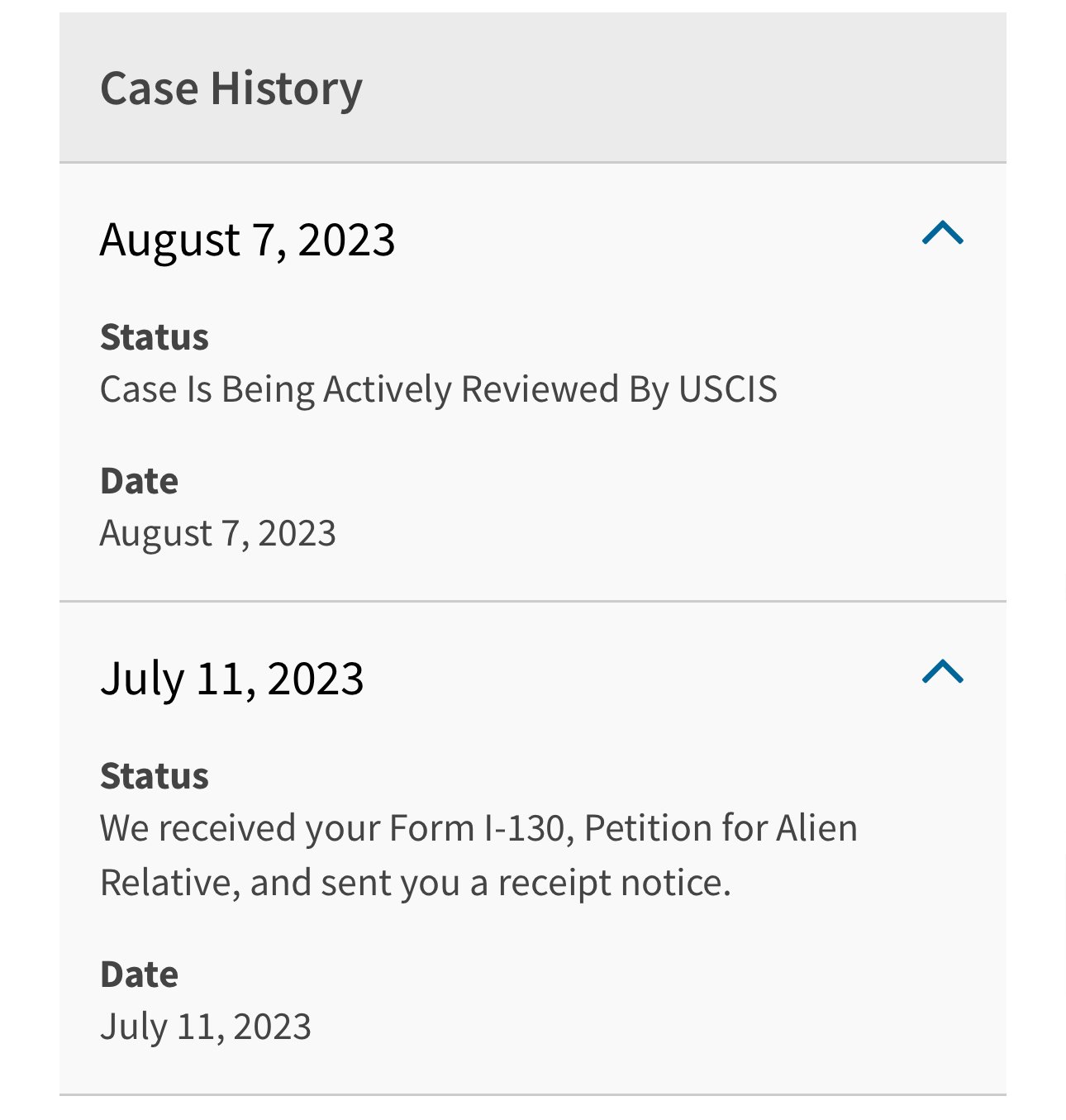Click the Status label under August 7
1066x1120 pixels.
(x=154, y=337)
